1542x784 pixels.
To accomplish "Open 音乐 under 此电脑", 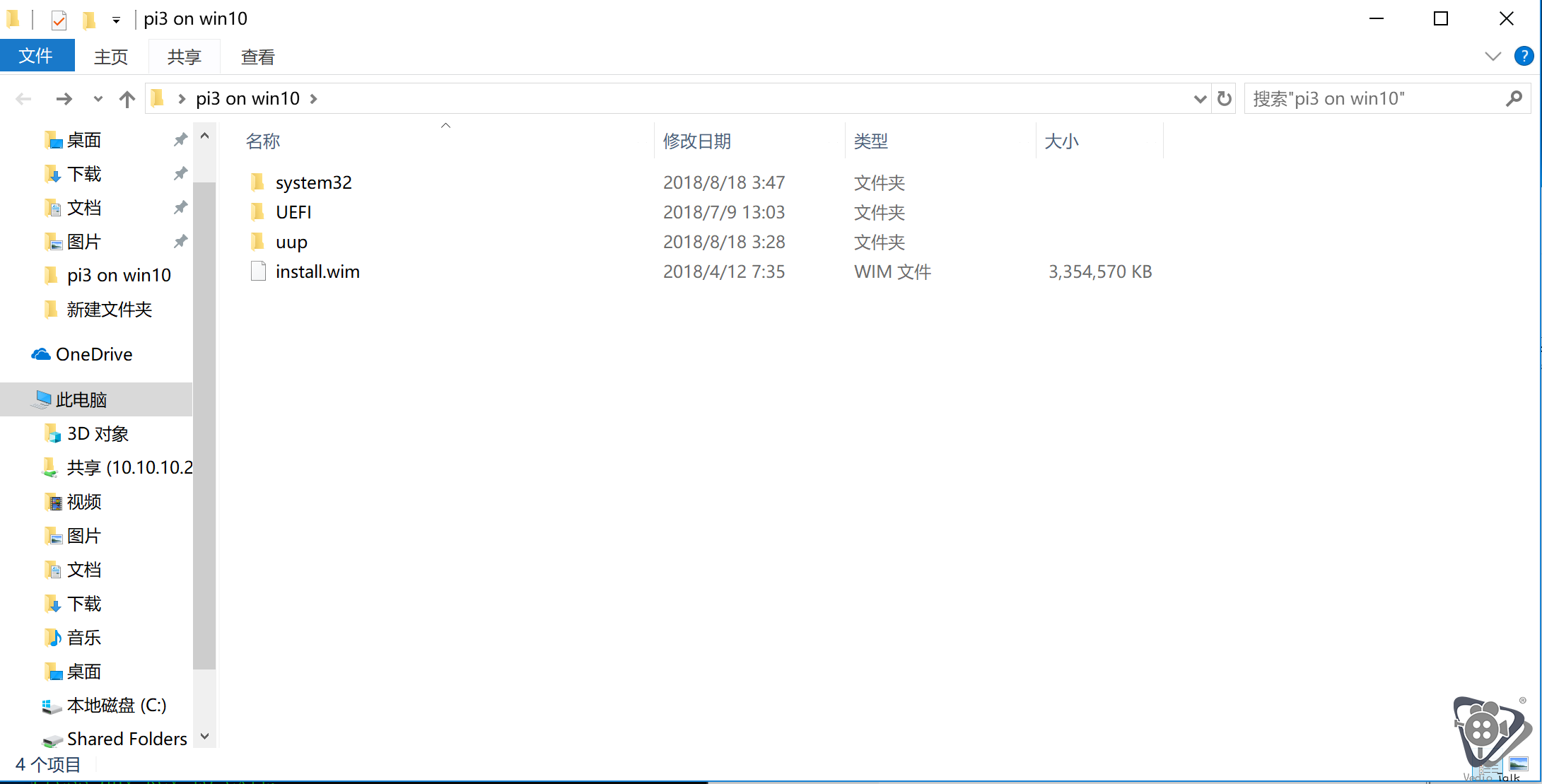I will tap(84, 637).
